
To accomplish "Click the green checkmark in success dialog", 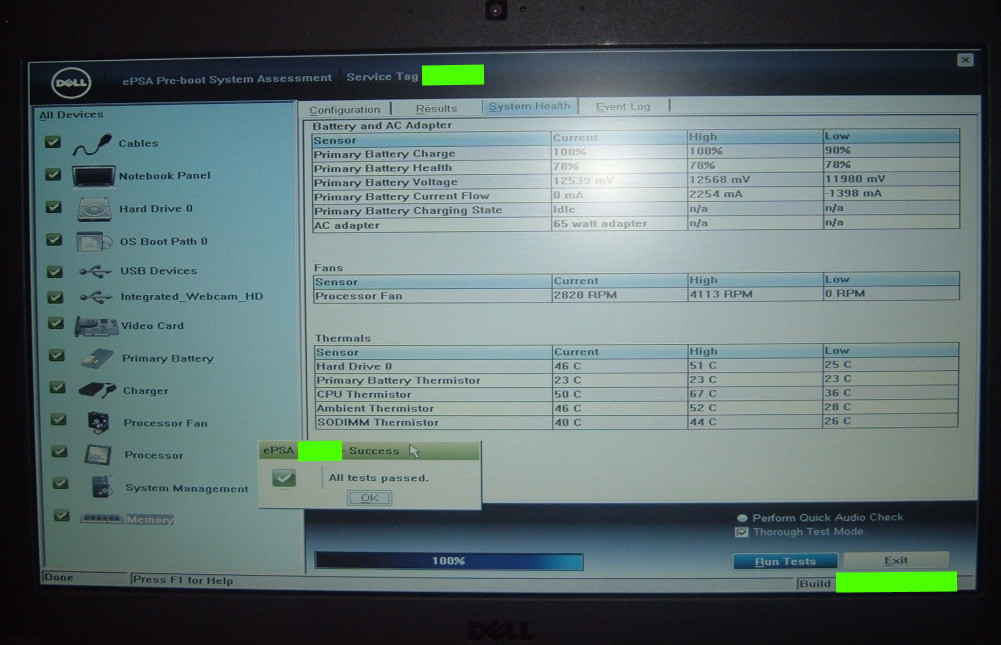I will 284,478.
